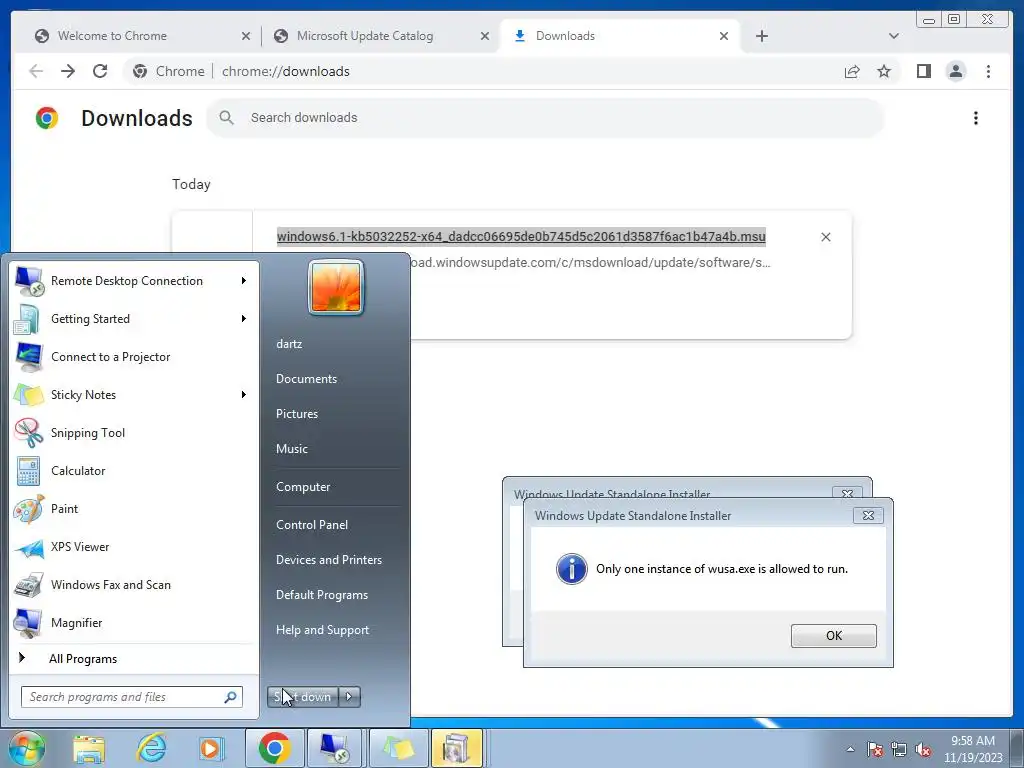Click Search programs and files box
Screen dimensions: 1024x768
tap(131, 697)
